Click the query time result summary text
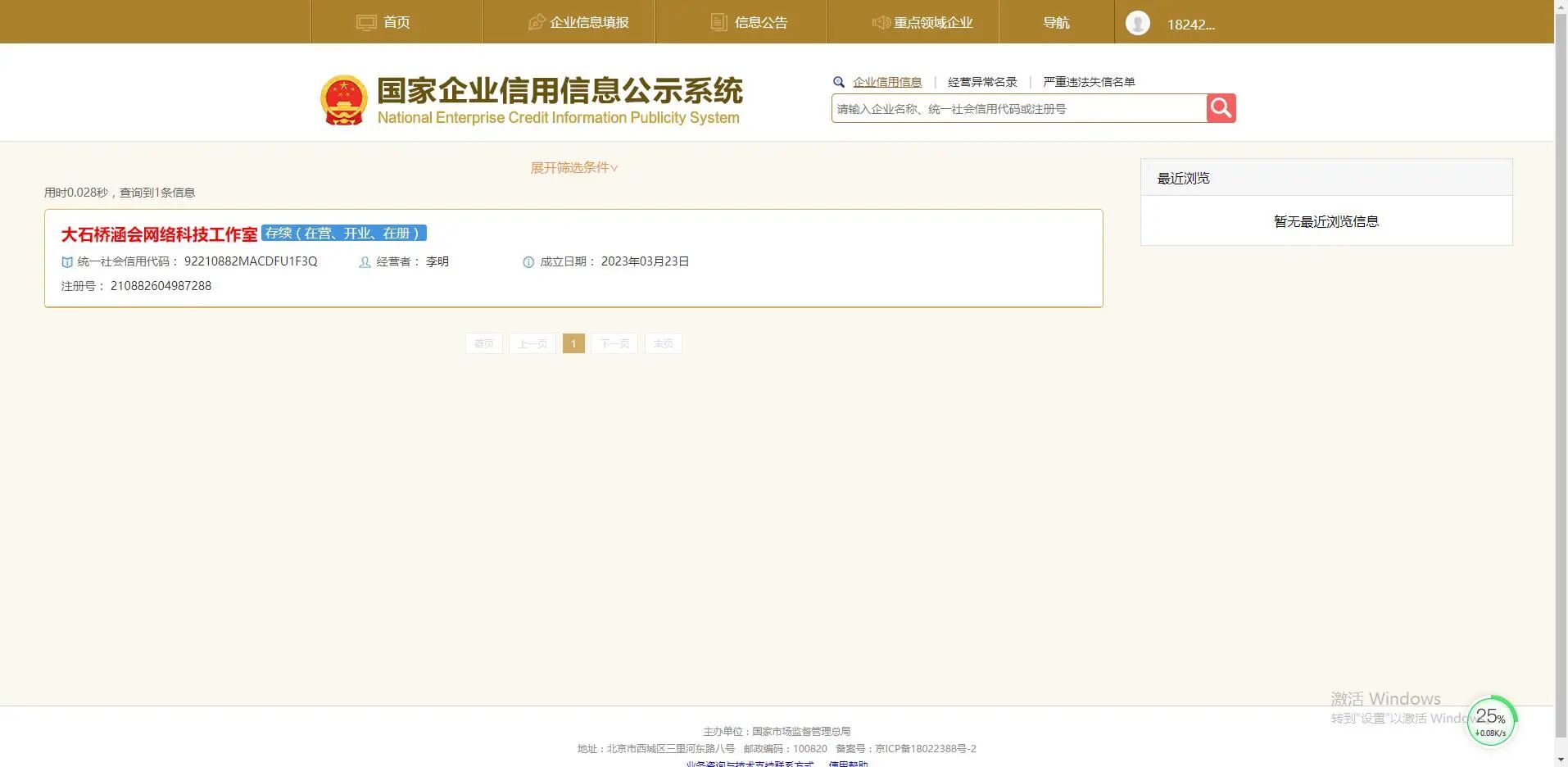Screen dimensions: 1568x767 tap(120, 193)
